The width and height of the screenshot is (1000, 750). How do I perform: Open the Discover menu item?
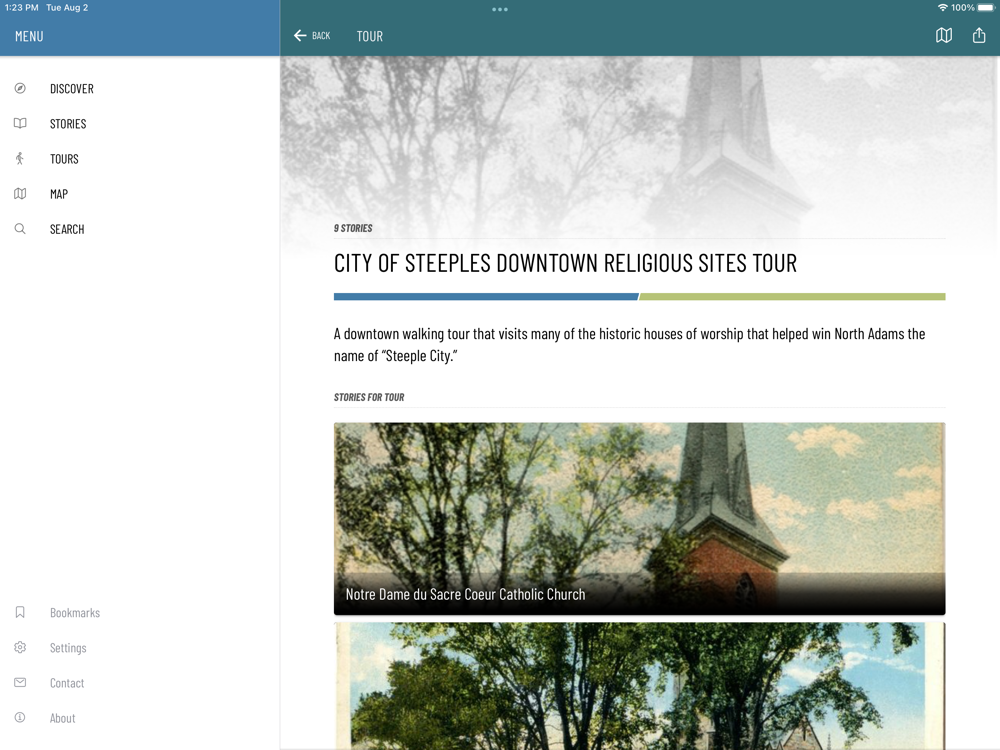(x=72, y=89)
